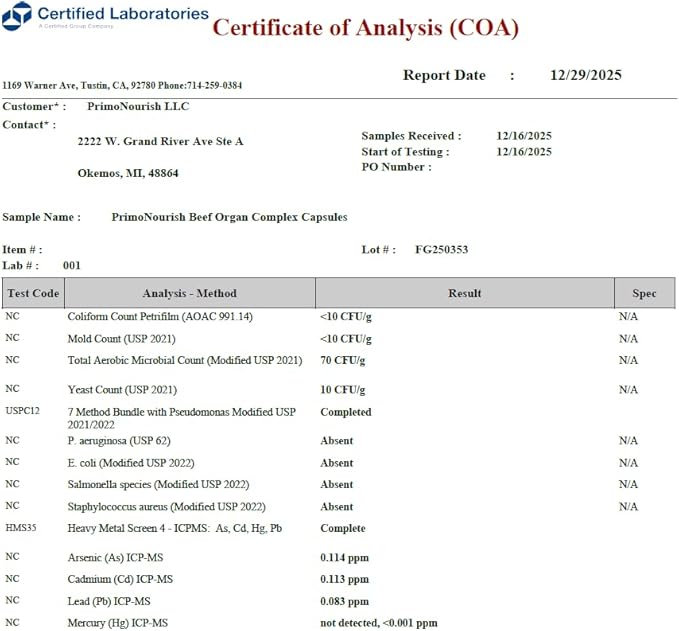Click the Salmonella species method row
This screenshot has width=679, height=631.
pyautogui.click(x=158, y=485)
